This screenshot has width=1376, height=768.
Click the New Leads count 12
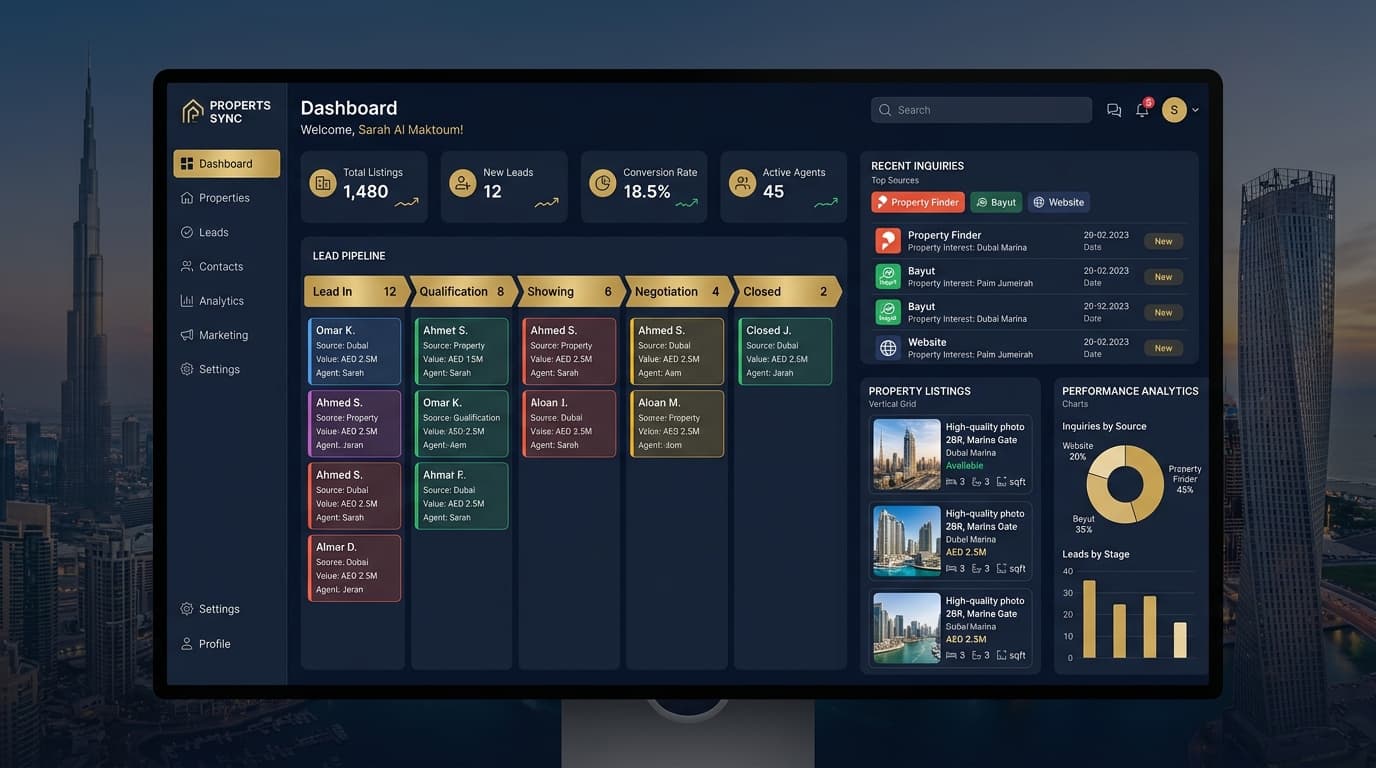(493, 192)
